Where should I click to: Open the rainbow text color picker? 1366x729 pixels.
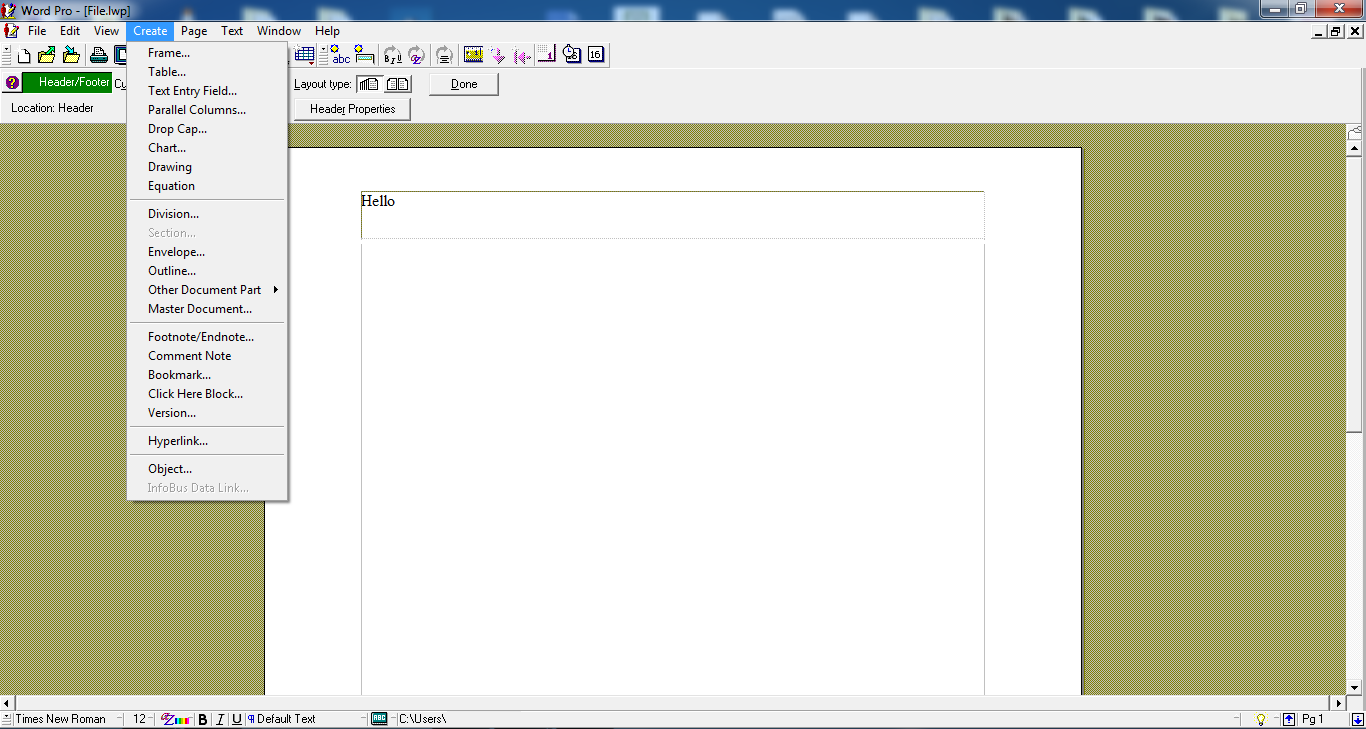point(176,719)
